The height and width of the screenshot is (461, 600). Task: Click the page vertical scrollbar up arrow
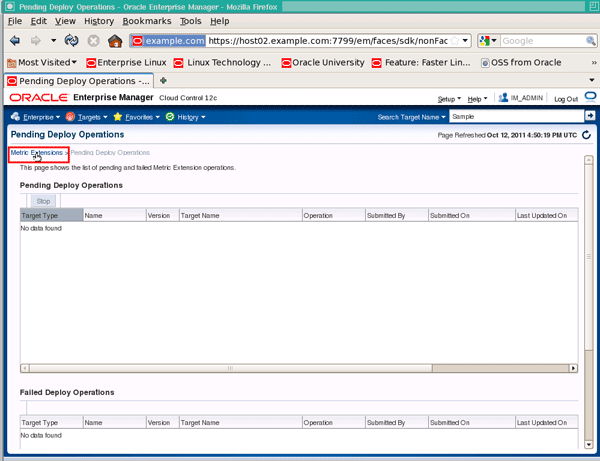589,160
